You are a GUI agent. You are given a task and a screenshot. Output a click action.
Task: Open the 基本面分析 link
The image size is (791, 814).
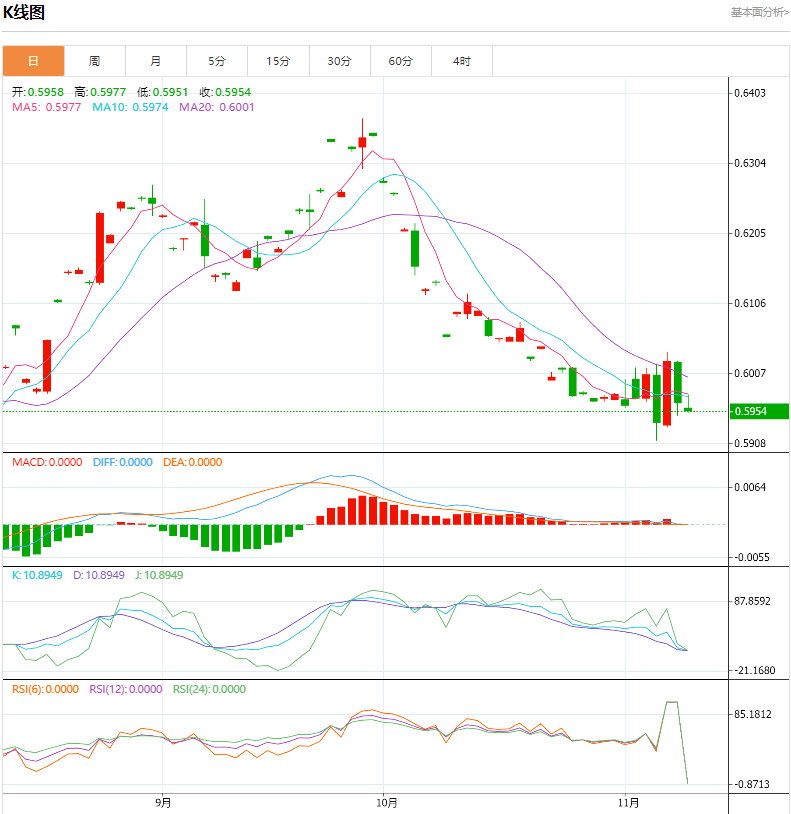pos(759,12)
